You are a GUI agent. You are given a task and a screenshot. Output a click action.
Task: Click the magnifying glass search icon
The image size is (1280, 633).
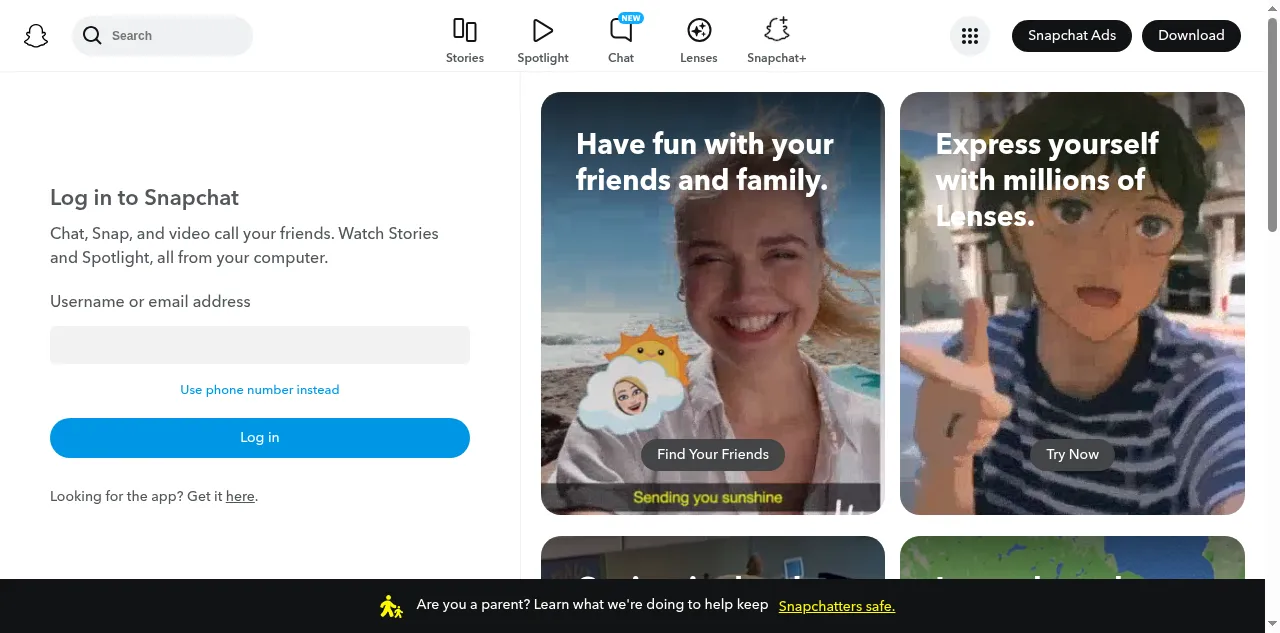92,36
